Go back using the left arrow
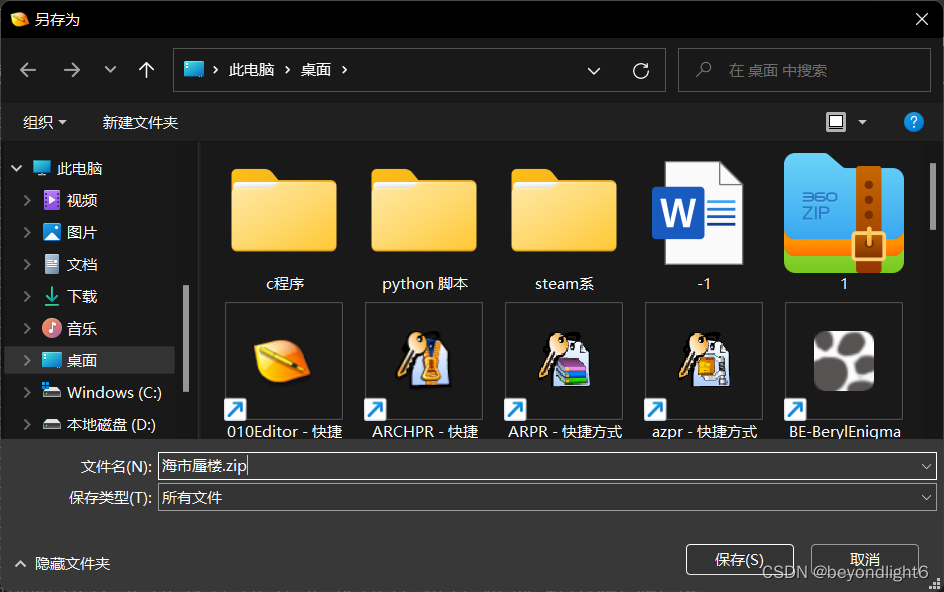This screenshot has height=592, width=944. point(28,70)
